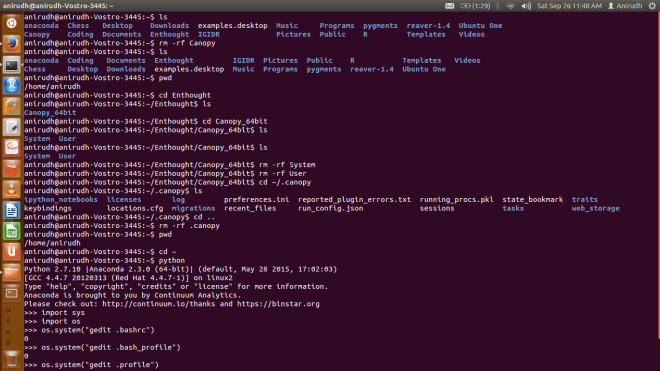Open the Bluetooth indicator

[x=498, y=6]
